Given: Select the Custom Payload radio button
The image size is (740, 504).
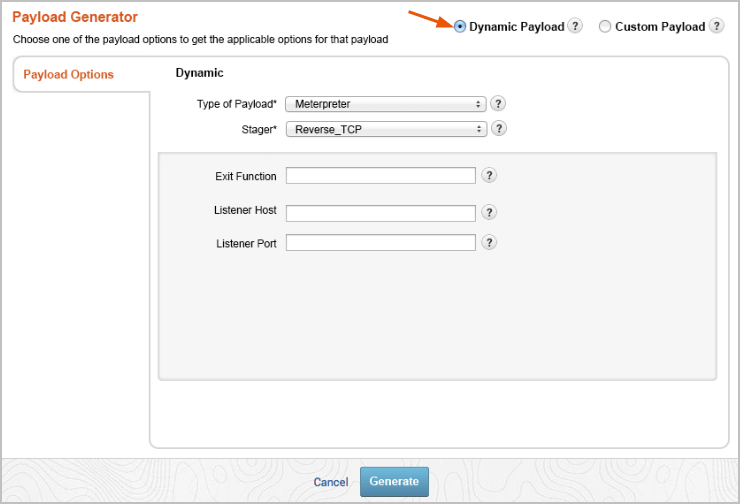Looking at the screenshot, I should pyautogui.click(x=605, y=27).
